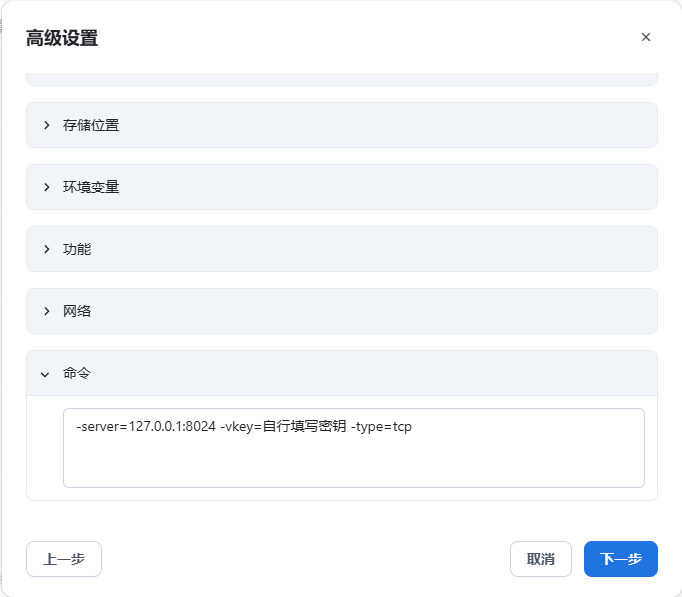The width and height of the screenshot is (682, 597).
Task: Proceed with the blue 下一步 button
Action: click(620, 559)
